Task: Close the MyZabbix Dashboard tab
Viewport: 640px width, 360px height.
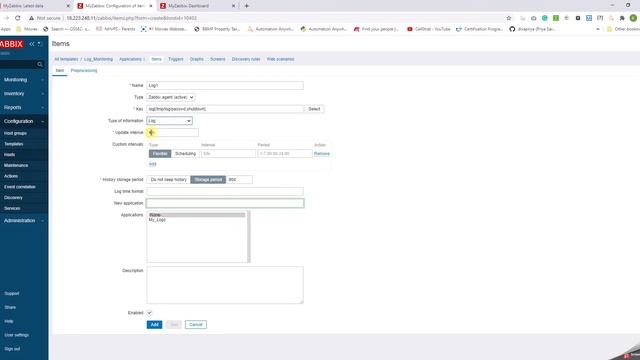Action: [233, 6]
